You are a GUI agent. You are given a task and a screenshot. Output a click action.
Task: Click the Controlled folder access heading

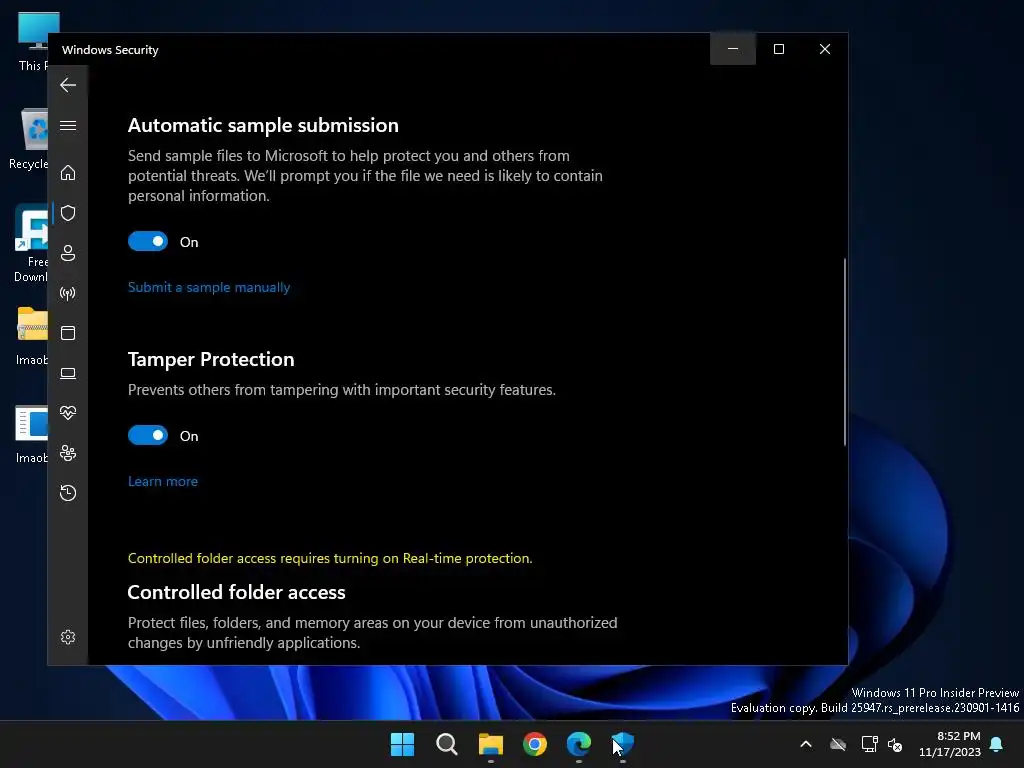tap(236, 592)
